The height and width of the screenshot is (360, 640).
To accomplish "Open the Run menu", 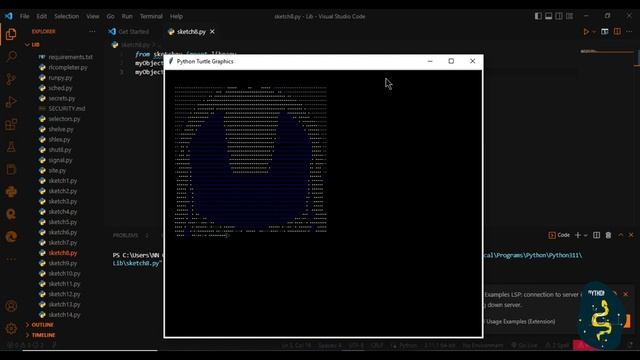I will click(x=127, y=16).
